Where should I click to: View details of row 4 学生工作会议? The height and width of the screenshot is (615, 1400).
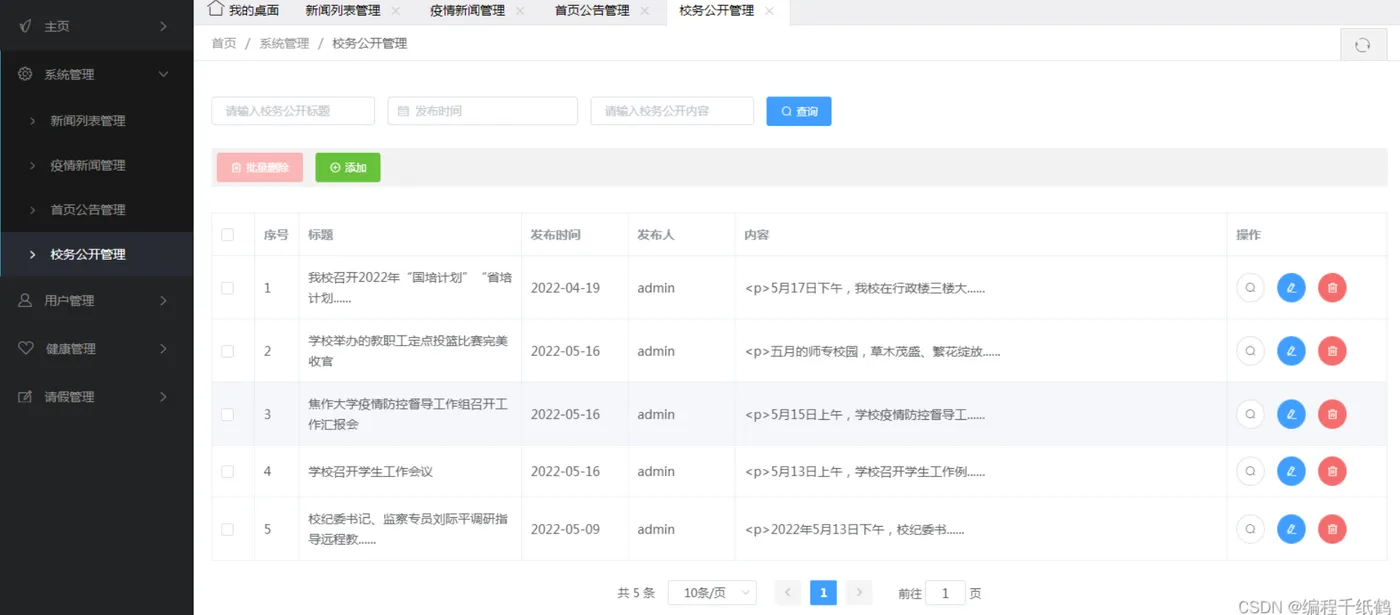pyautogui.click(x=1250, y=471)
